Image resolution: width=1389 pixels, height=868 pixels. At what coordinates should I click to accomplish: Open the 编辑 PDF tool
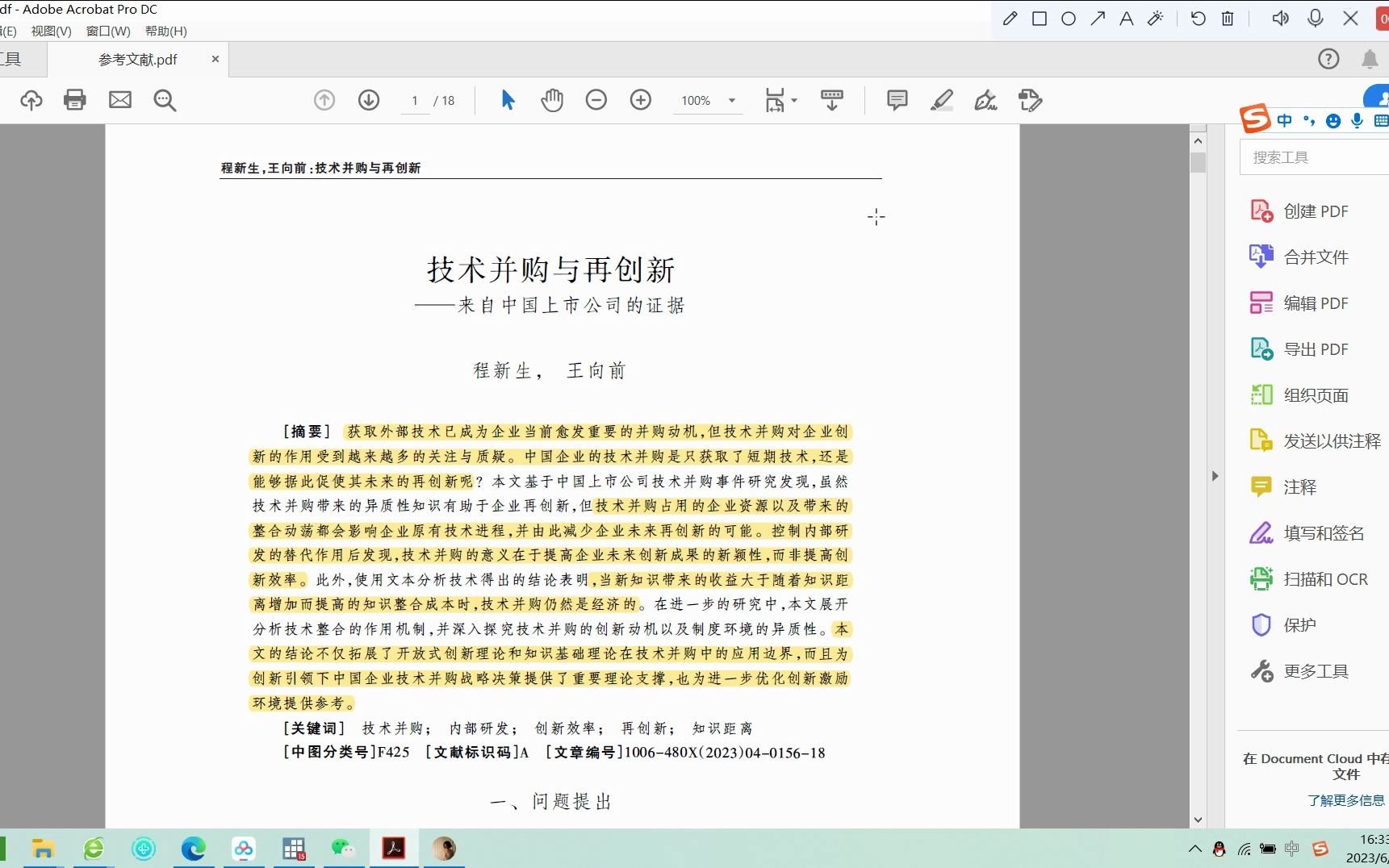pos(1299,303)
